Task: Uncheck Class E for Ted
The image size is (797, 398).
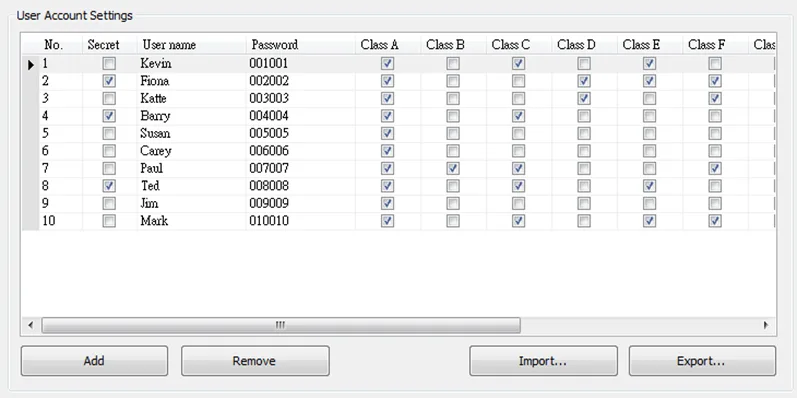Action: pos(649,186)
